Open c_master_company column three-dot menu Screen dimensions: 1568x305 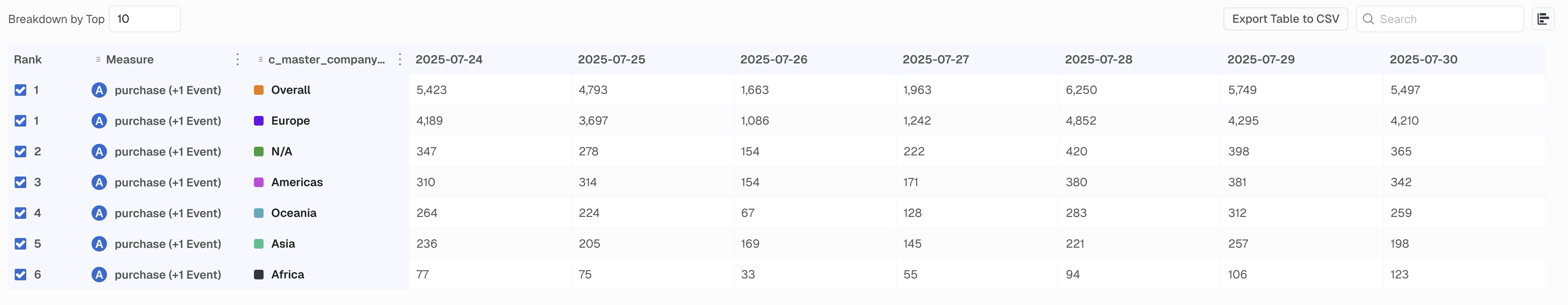pos(399,59)
